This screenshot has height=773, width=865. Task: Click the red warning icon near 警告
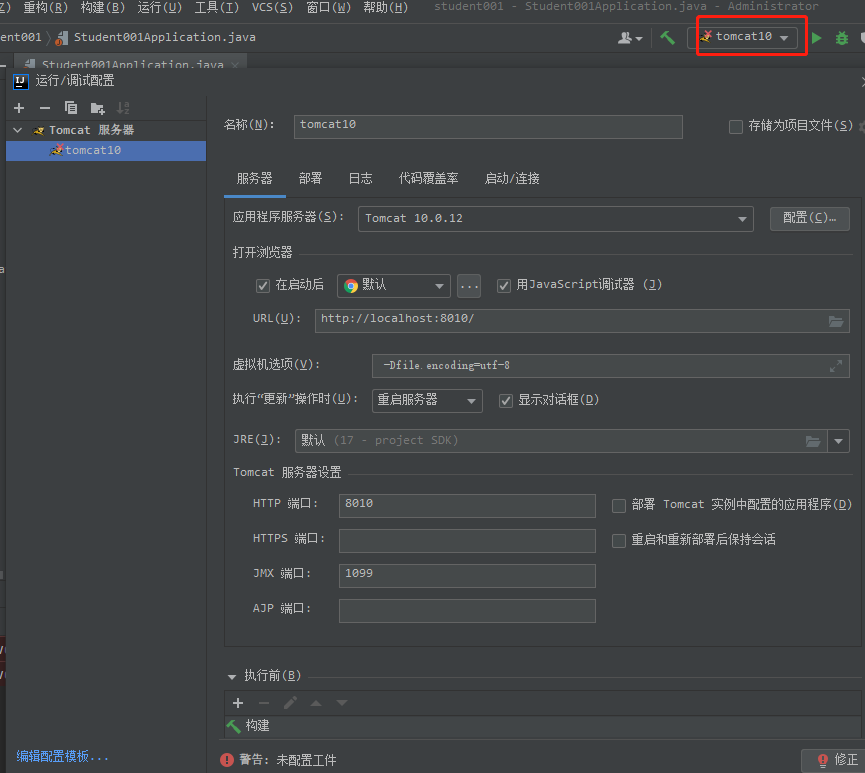click(x=227, y=760)
